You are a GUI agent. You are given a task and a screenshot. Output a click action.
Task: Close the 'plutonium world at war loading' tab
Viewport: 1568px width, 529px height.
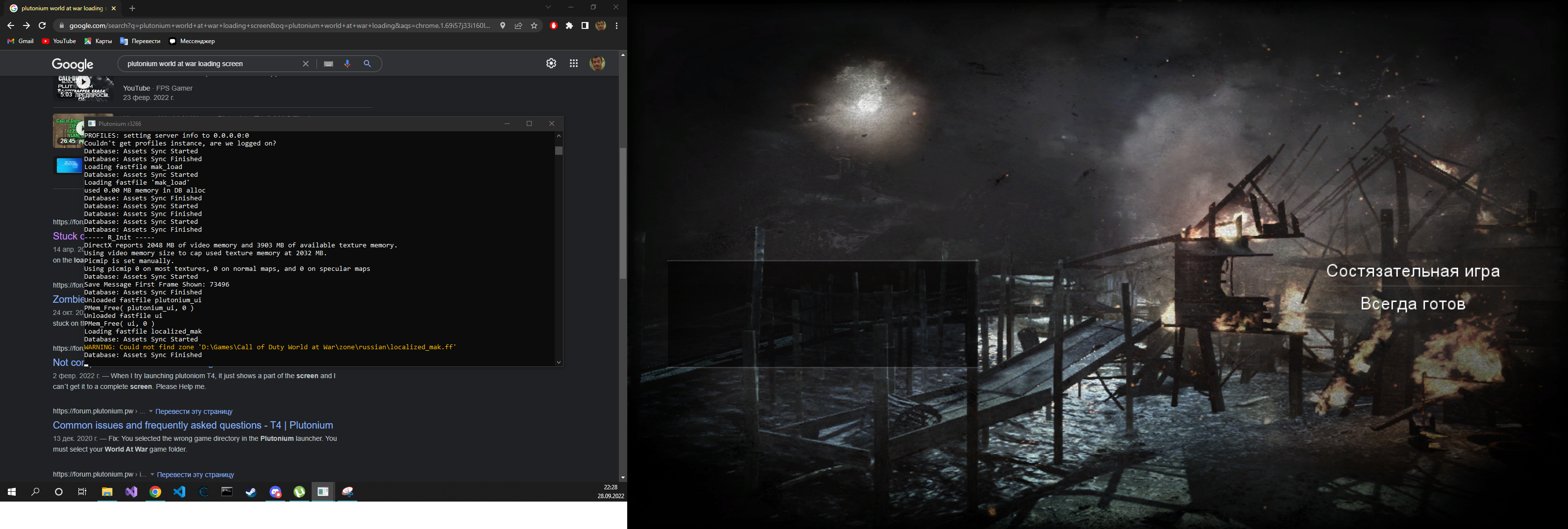tap(114, 8)
